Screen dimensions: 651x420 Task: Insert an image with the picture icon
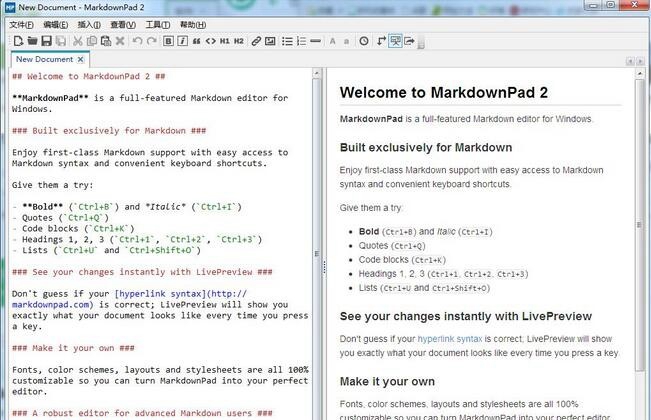[270, 41]
